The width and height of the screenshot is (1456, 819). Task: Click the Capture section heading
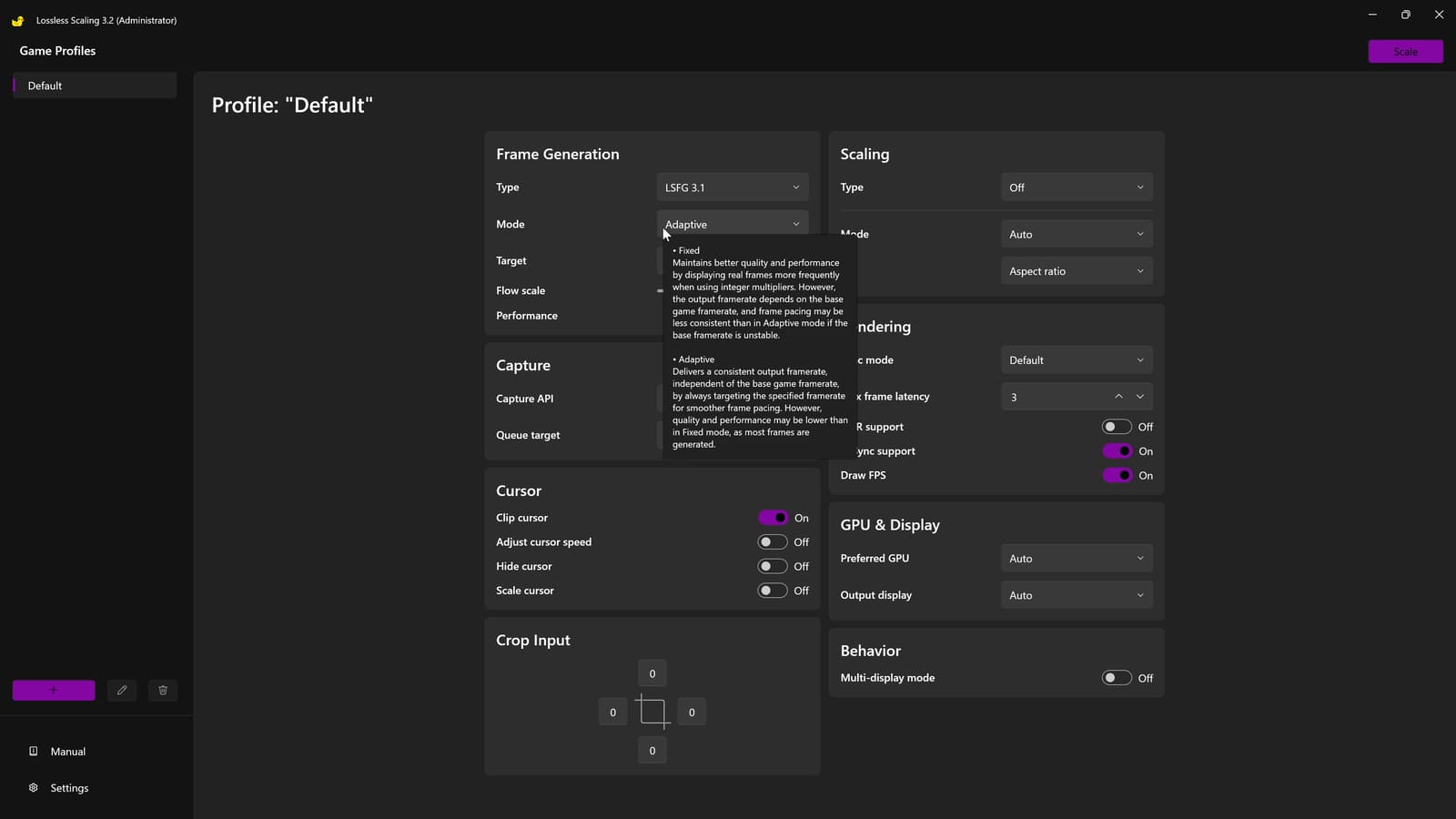pos(523,365)
